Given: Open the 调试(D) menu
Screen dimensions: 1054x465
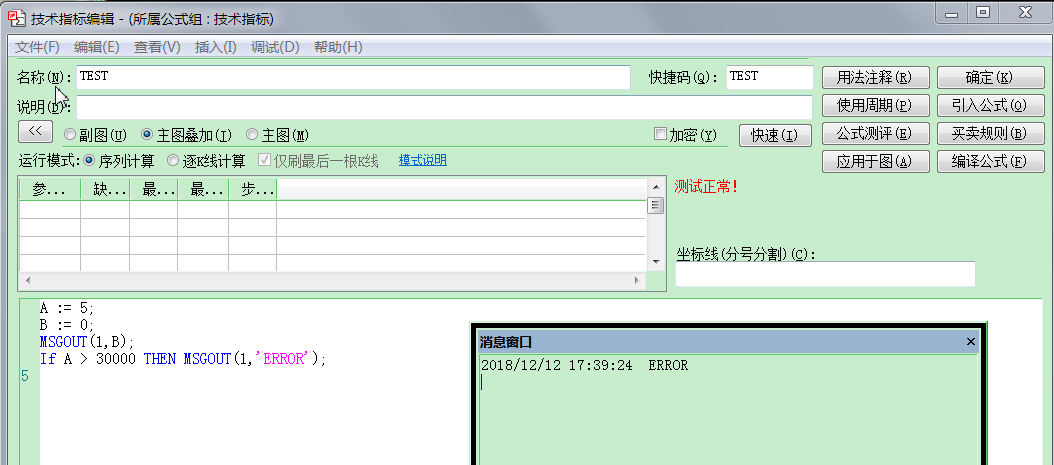Looking at the screenshot, I should pyautogui.click(x=275, y=47).
